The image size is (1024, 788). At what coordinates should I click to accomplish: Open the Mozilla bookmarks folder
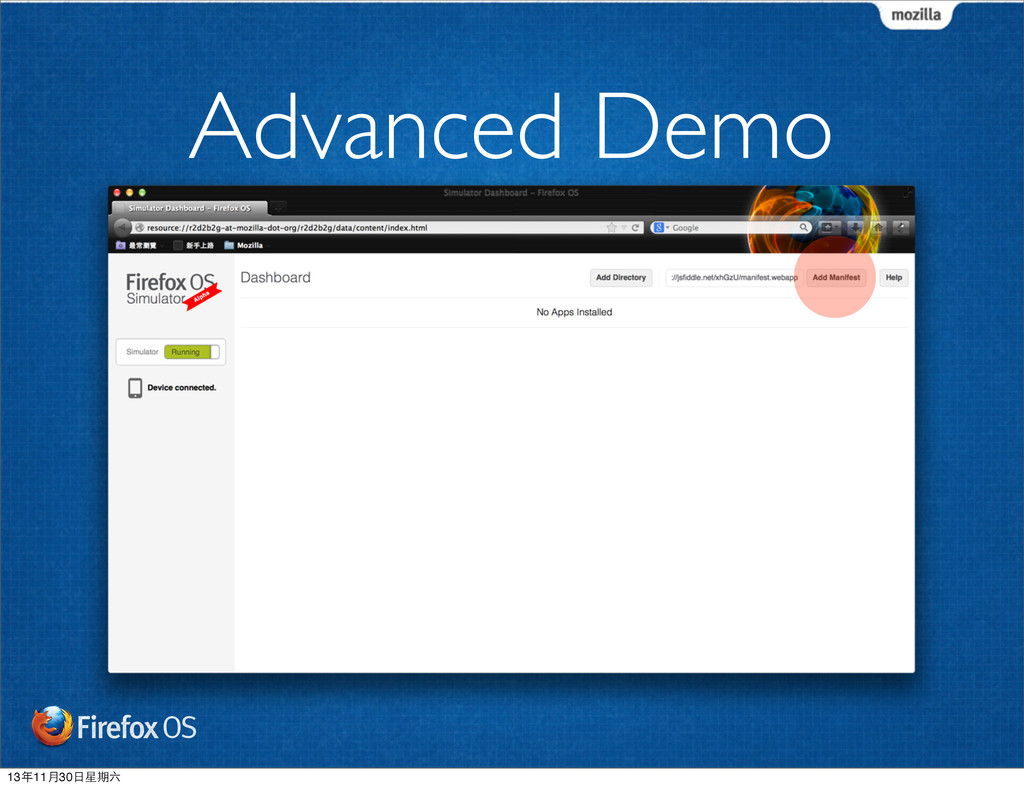244,245
